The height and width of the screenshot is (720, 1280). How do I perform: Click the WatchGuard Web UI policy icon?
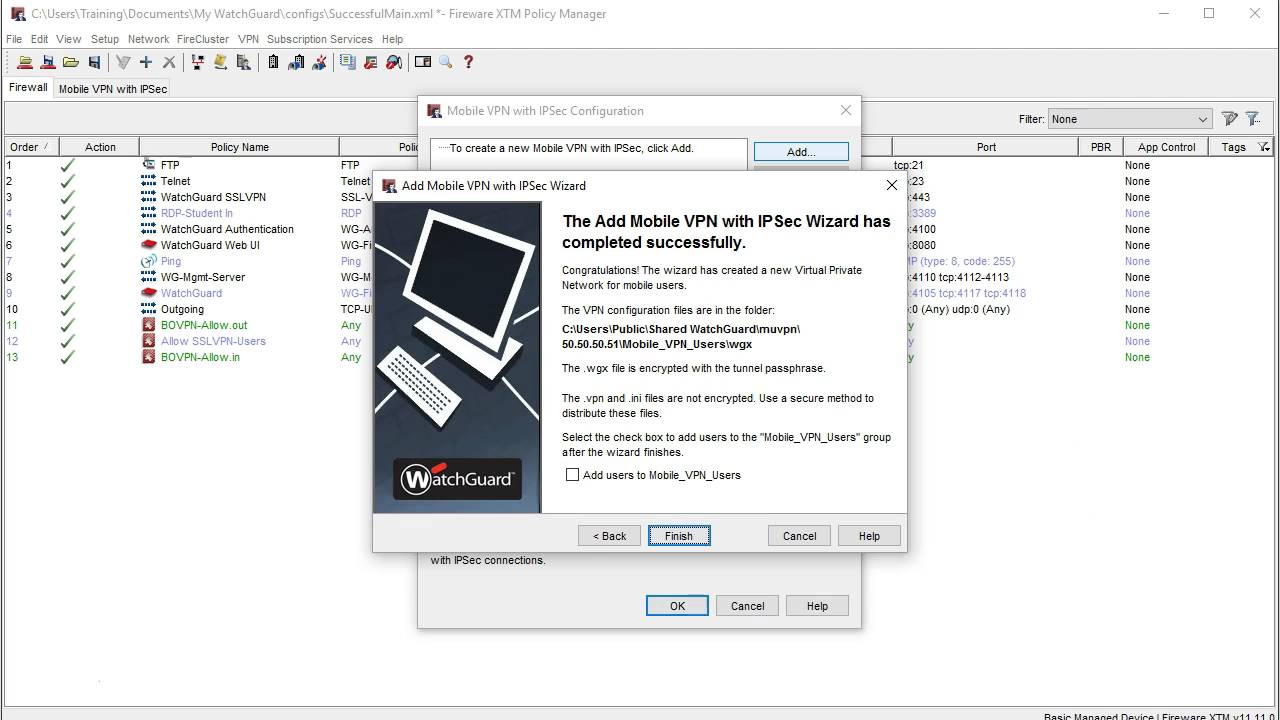[149, 245]
